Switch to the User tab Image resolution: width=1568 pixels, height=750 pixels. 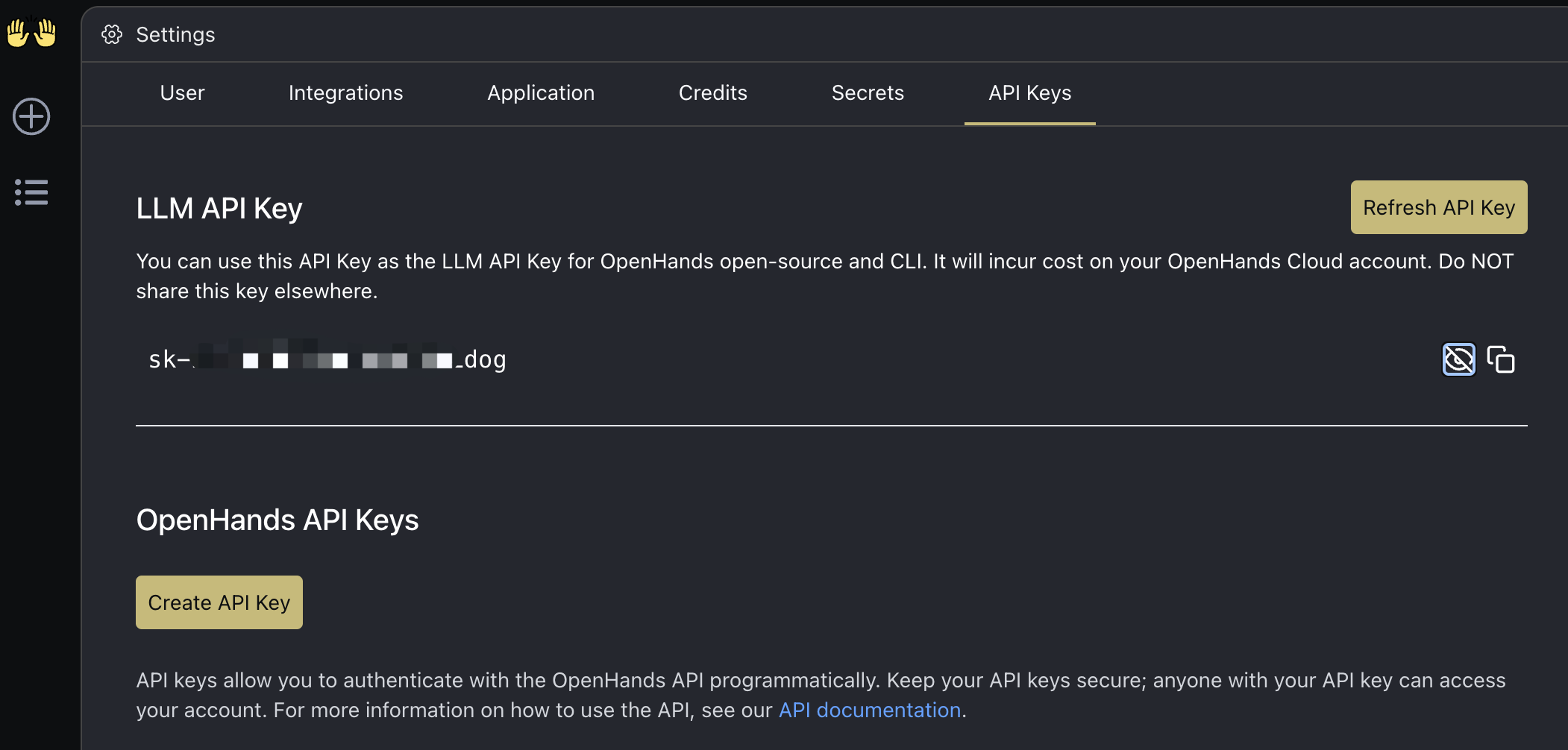click(182, 92)
